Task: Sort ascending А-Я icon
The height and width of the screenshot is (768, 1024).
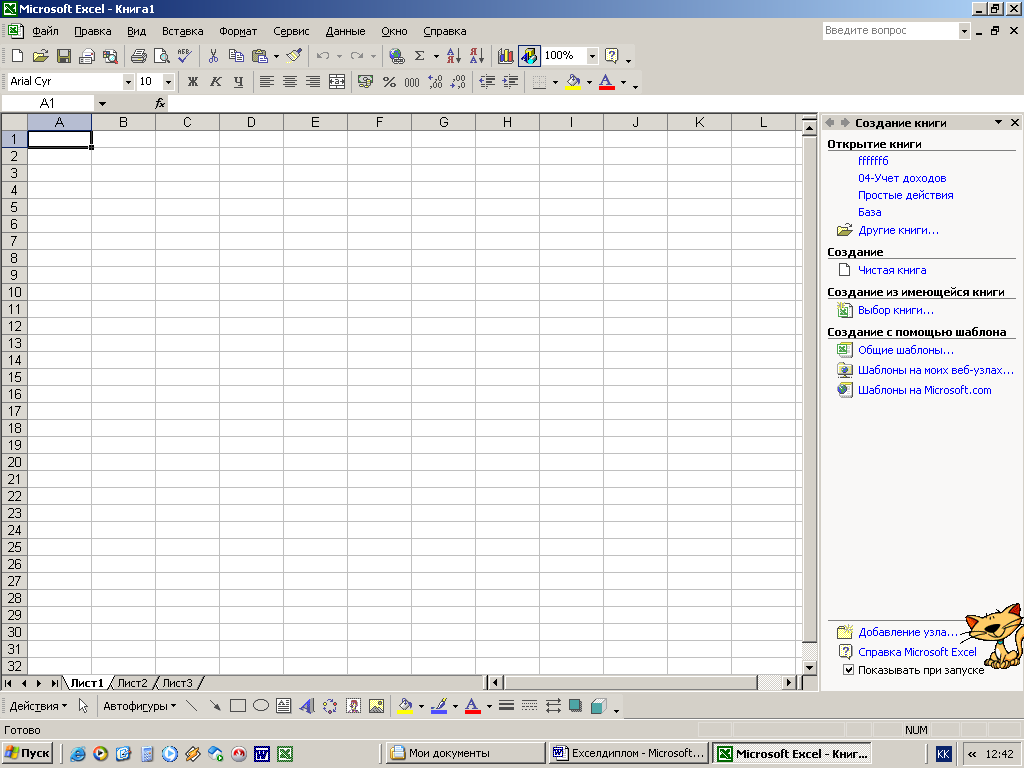Action: click(454, 56)
